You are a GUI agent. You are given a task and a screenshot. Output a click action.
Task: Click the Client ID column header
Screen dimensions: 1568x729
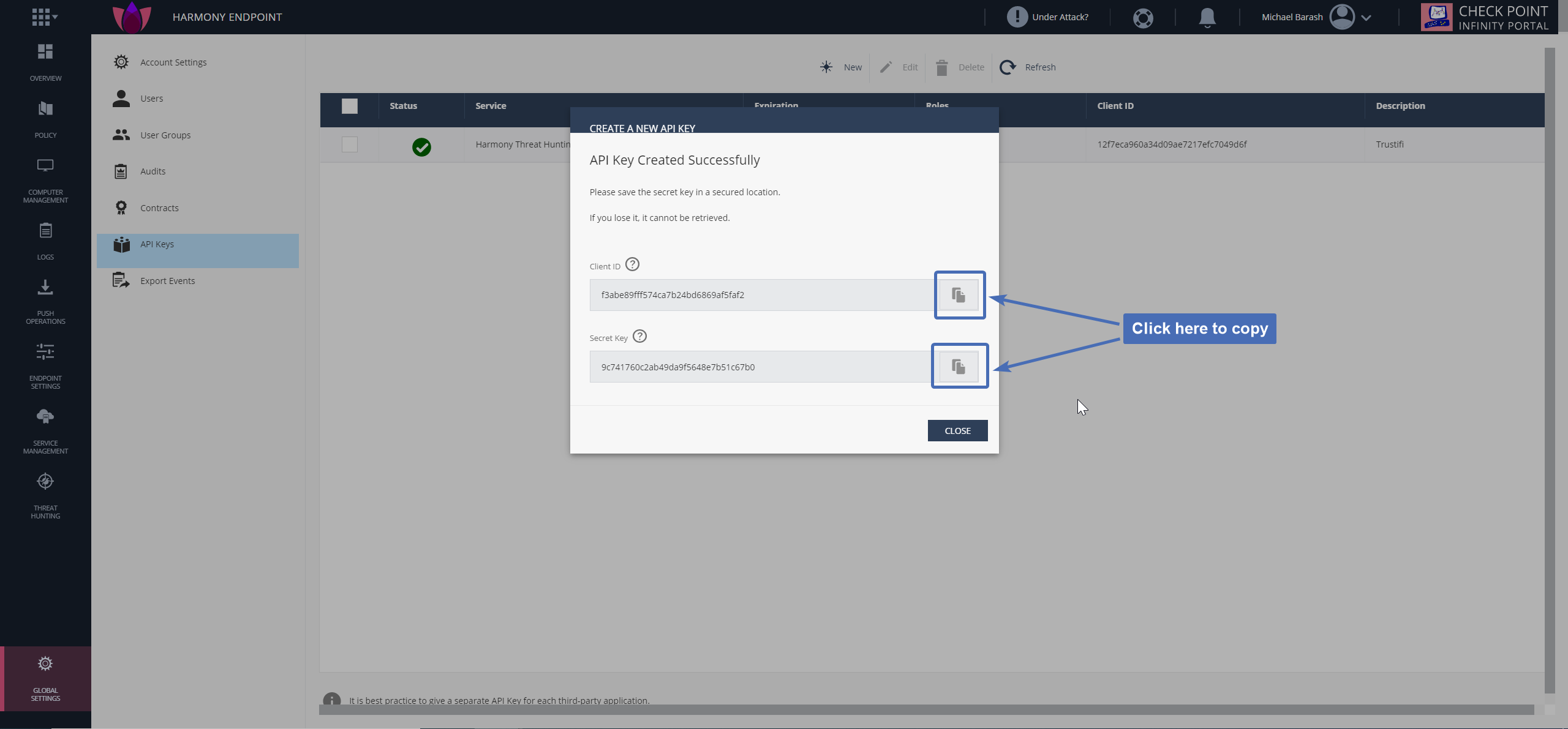1115,106
